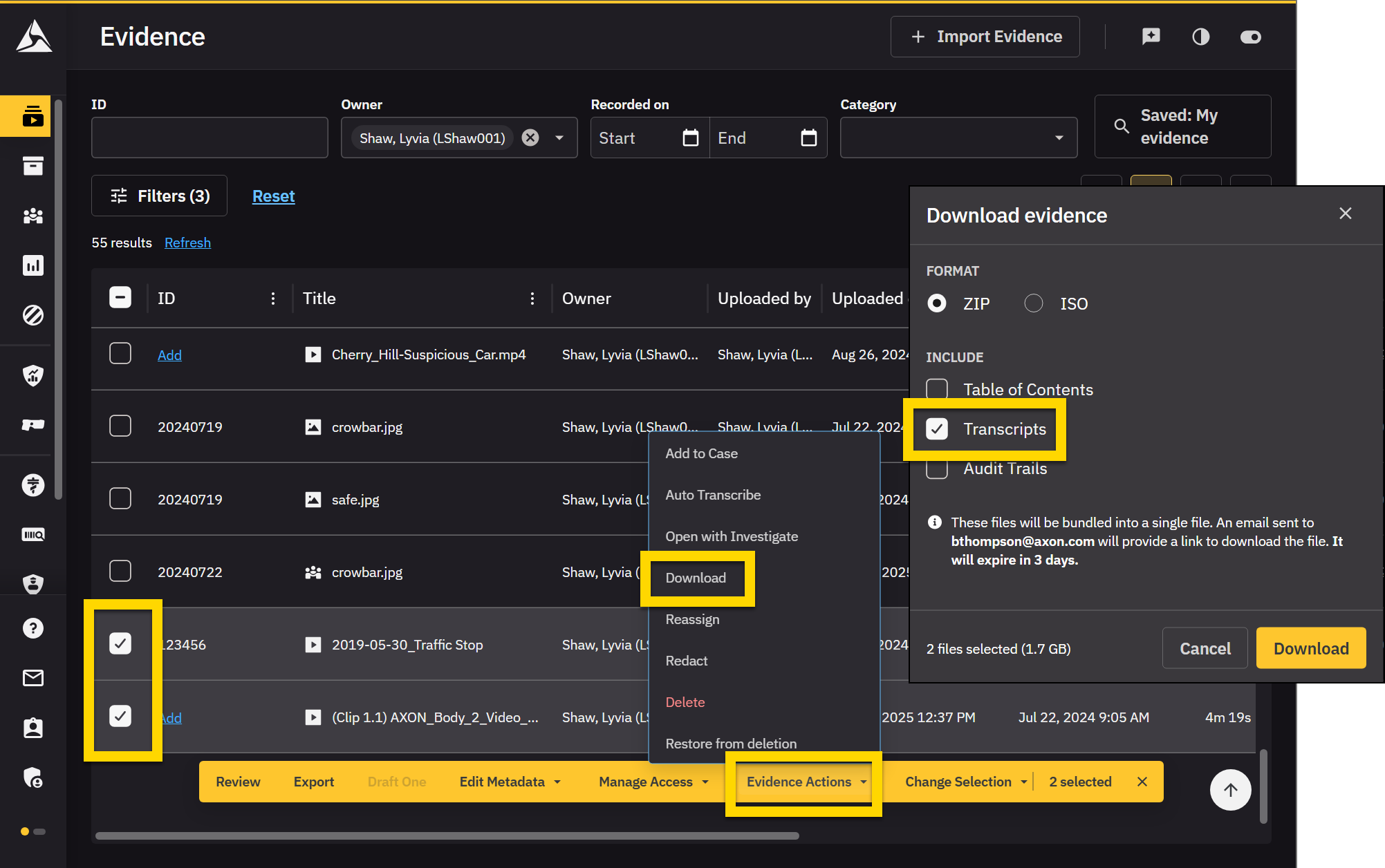Expand the Category dropdown
The image size is (1385, 868).
pos(1059,138)
